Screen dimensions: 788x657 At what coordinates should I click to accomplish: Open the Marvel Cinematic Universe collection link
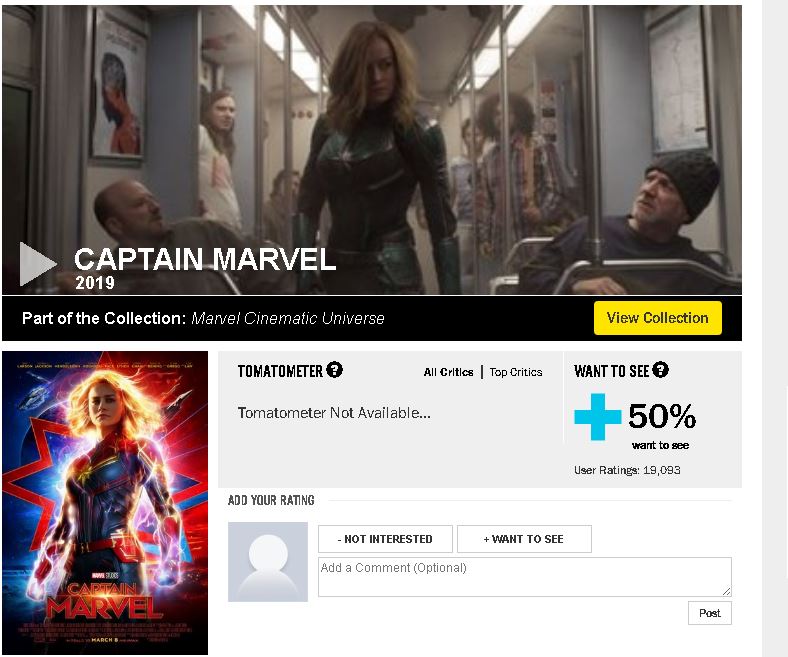click(x=288, y=318)
